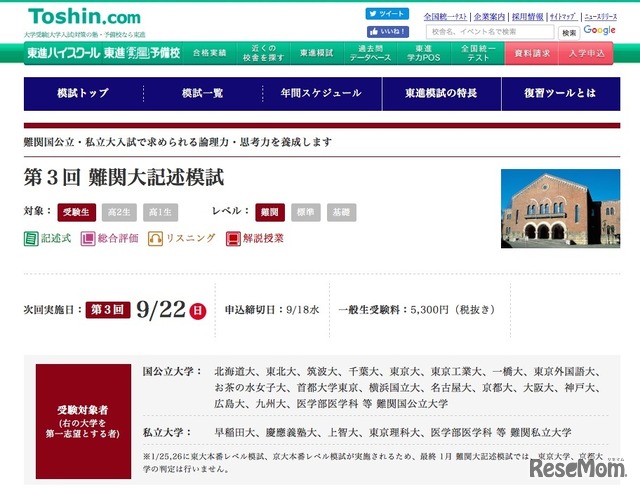Click the リスニング headphone icon
640x491 pixels.
155,239
